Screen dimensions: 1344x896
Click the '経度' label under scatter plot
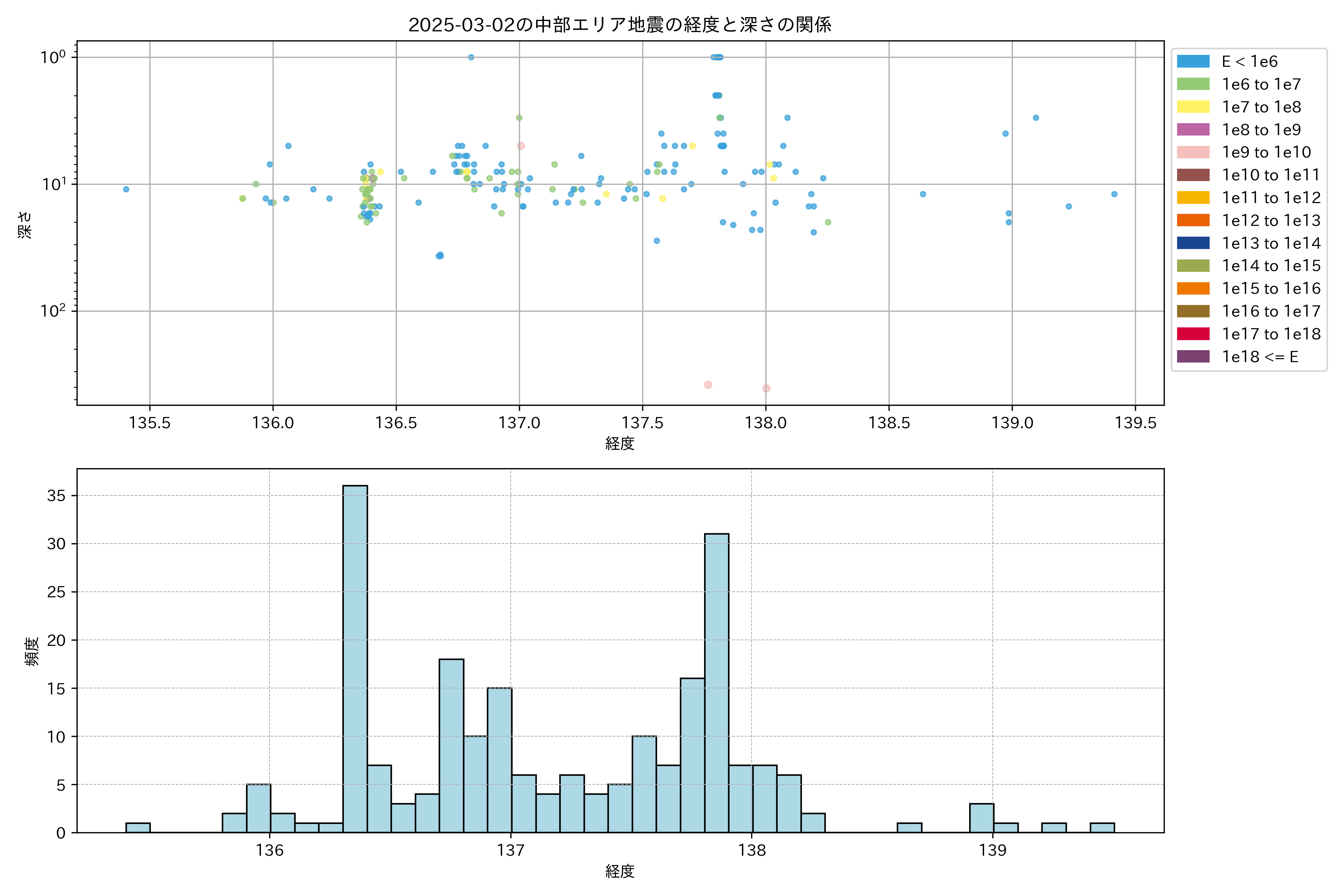coord(620,444)
